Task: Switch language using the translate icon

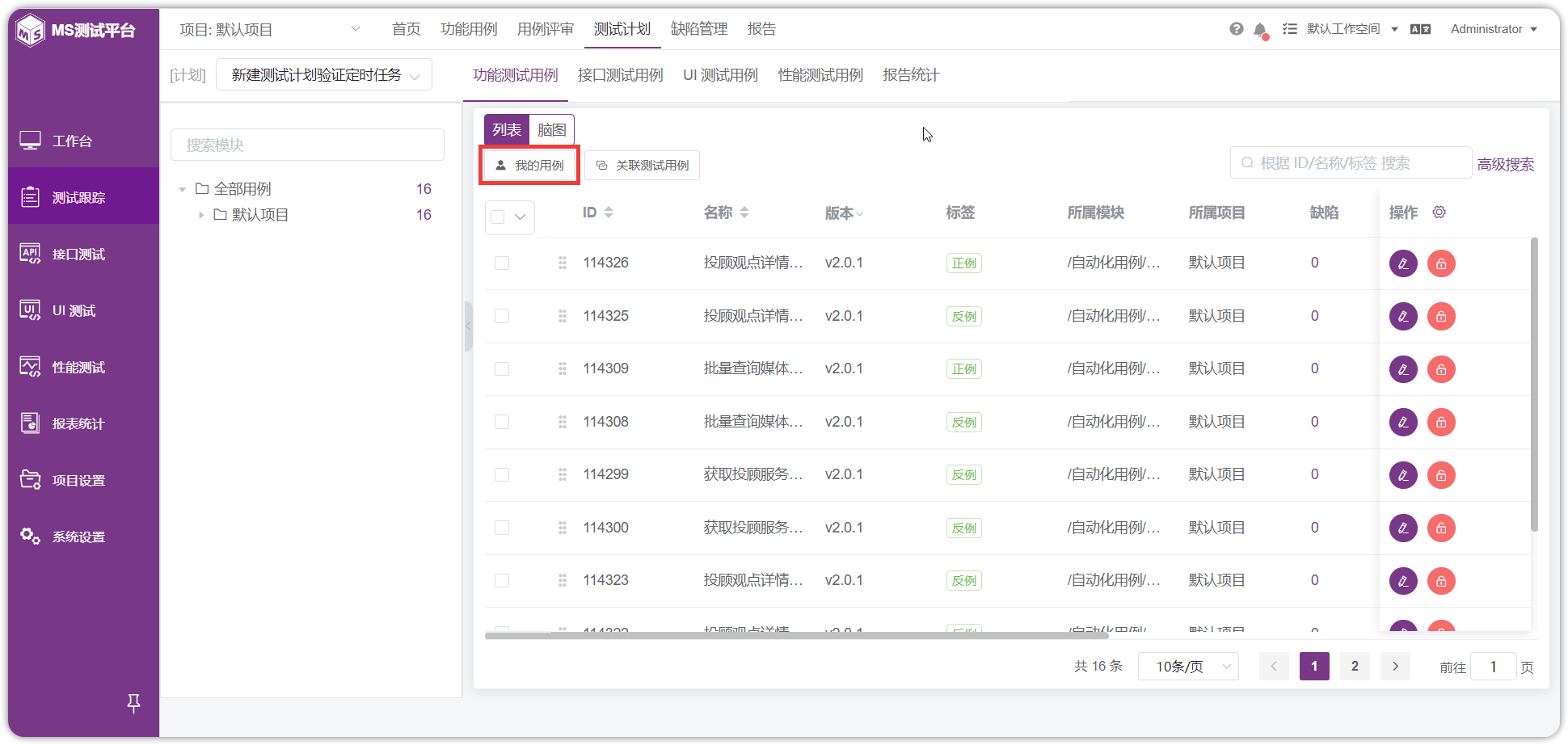Action: click(x=1420, y=29)
